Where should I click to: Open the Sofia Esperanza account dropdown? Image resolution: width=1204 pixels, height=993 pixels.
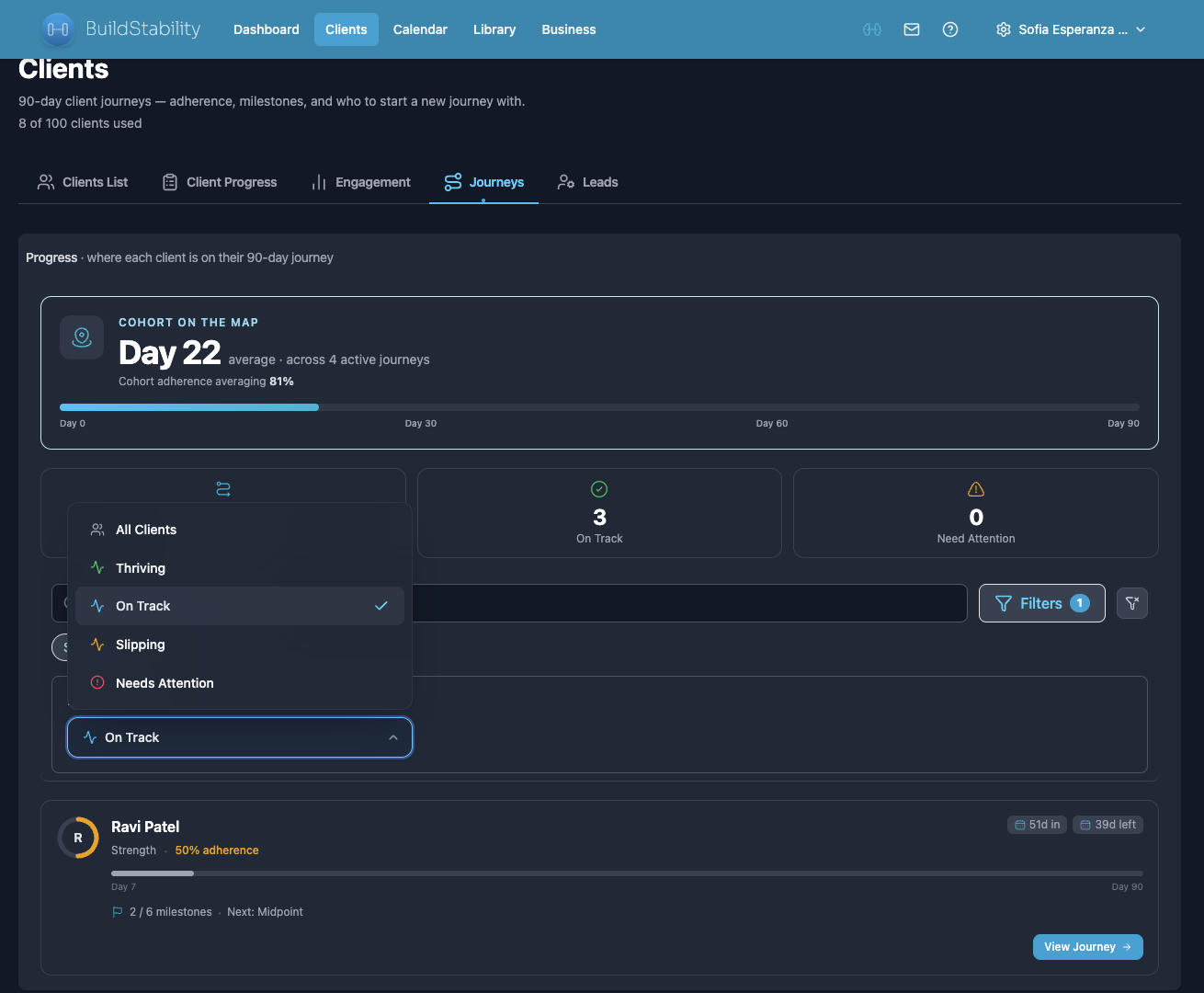[x=1071, y=29]
